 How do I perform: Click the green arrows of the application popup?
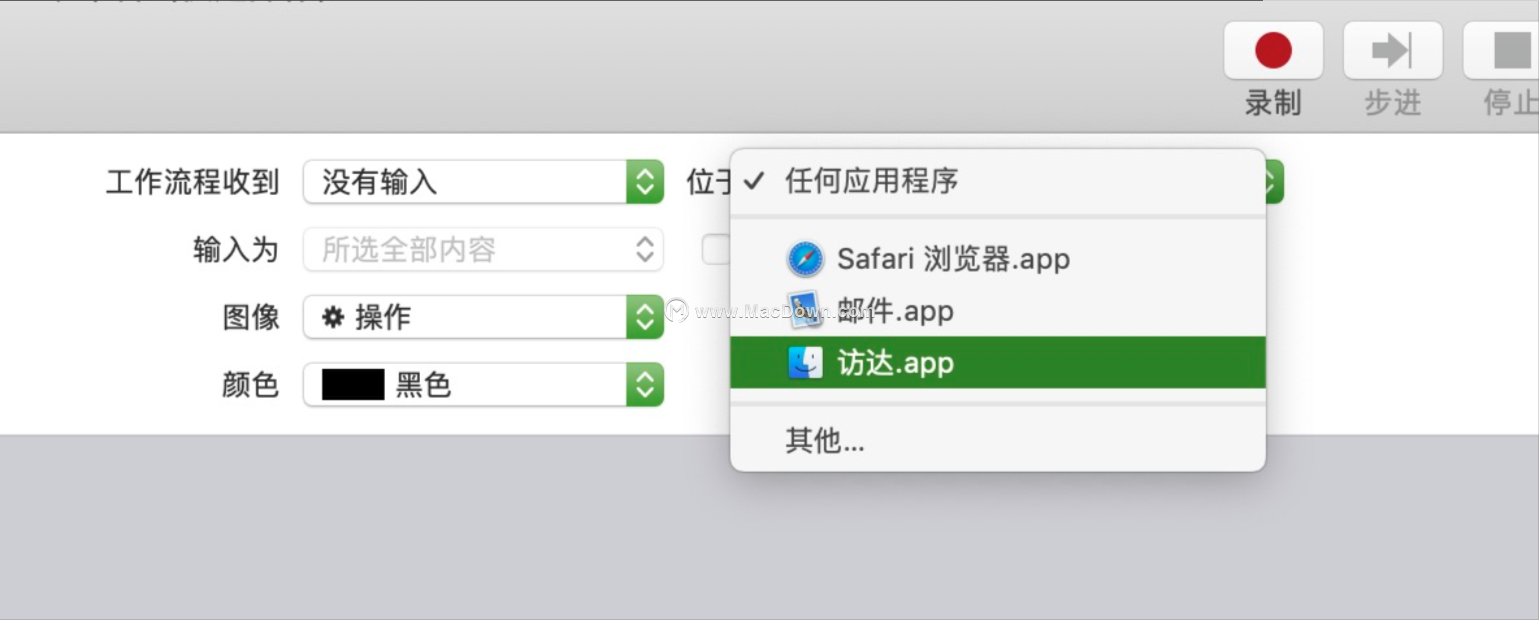(1274, 182)
